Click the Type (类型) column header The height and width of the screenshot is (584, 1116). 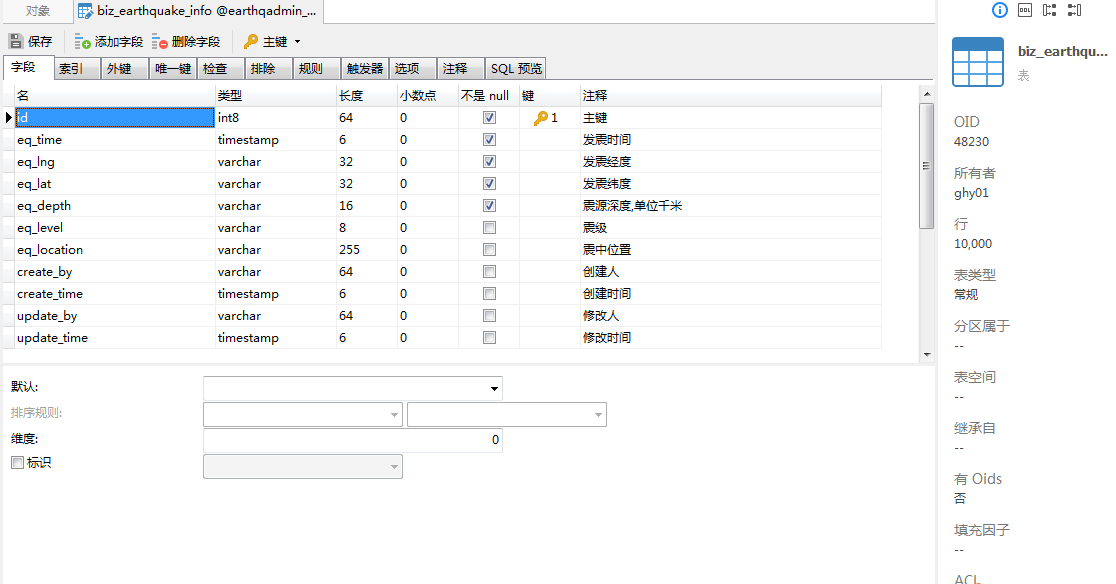[275, 96]
